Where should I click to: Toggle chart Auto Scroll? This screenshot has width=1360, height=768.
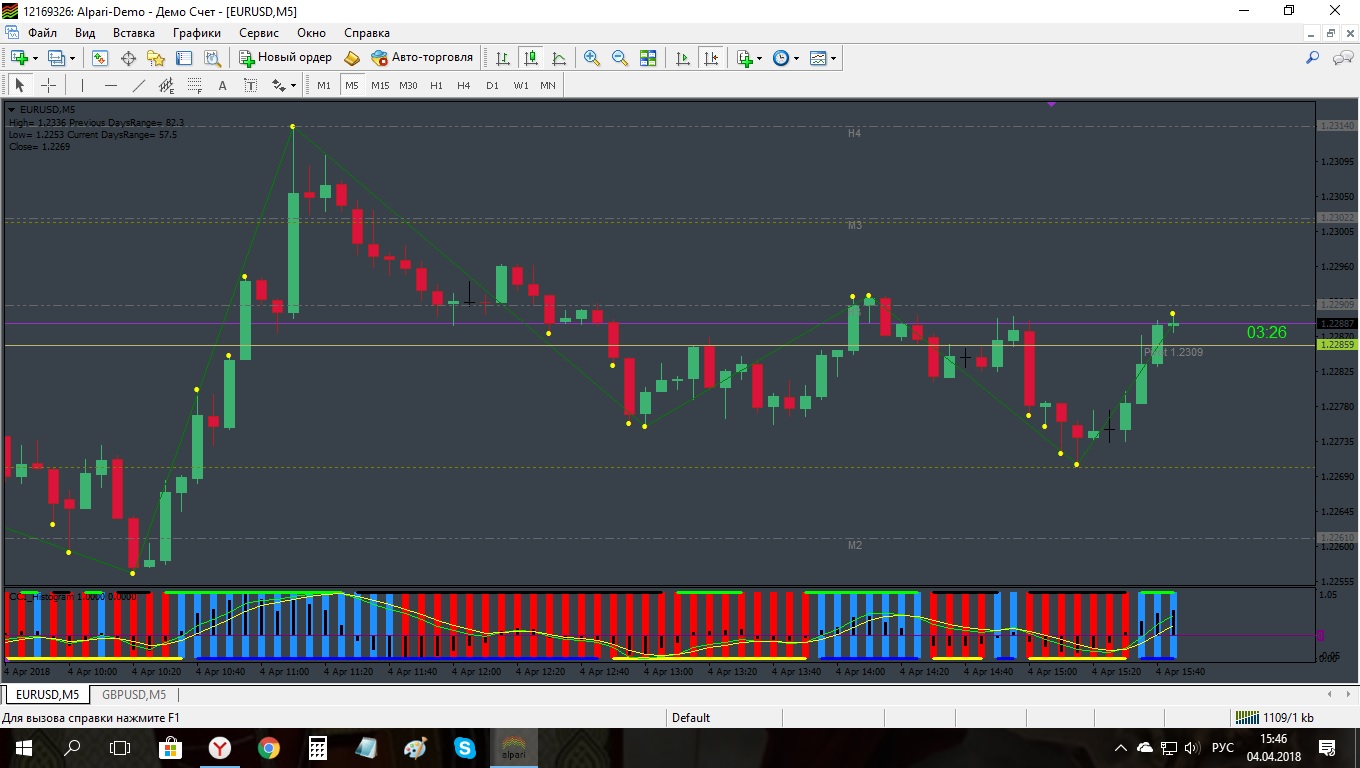[x=683, y=58]
